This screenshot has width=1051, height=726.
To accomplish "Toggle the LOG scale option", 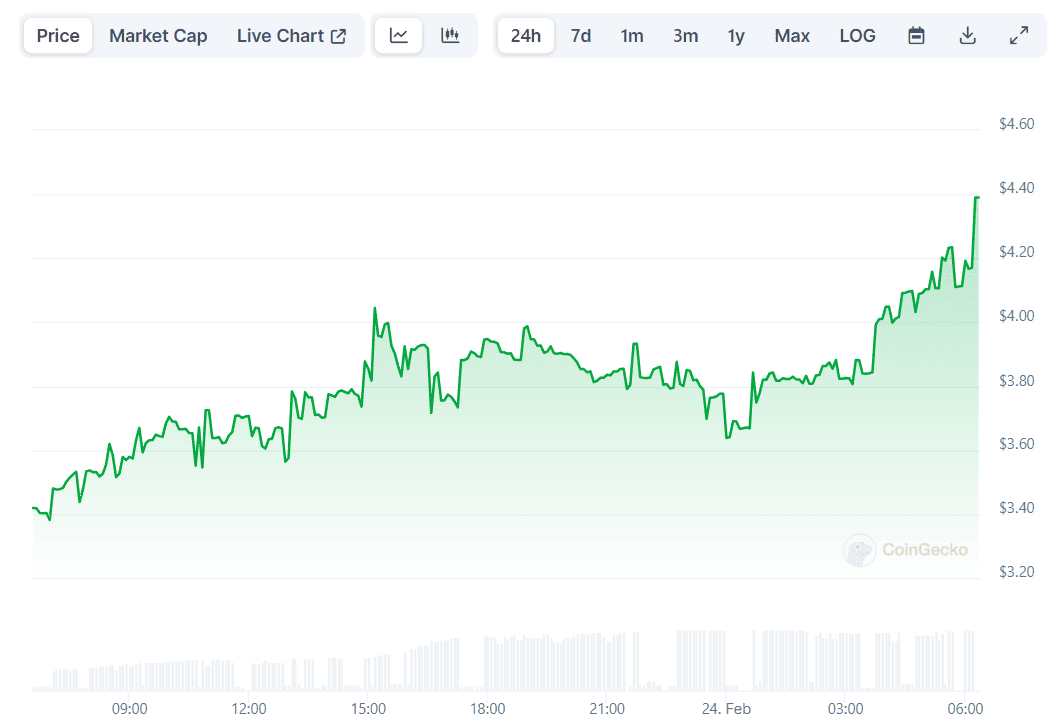I will tap(857, 36).
